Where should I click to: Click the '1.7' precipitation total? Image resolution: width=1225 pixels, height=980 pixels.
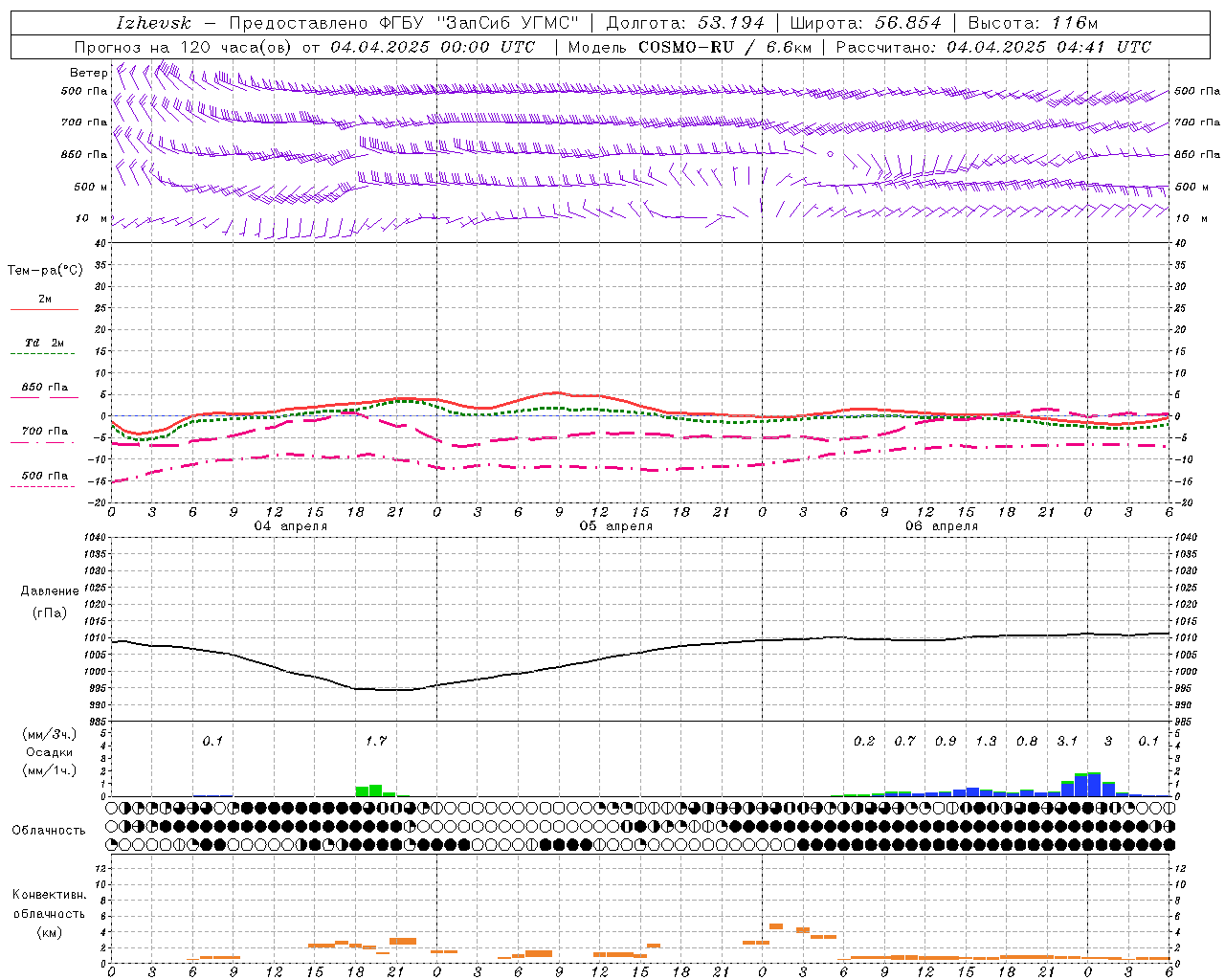(376, 741)
